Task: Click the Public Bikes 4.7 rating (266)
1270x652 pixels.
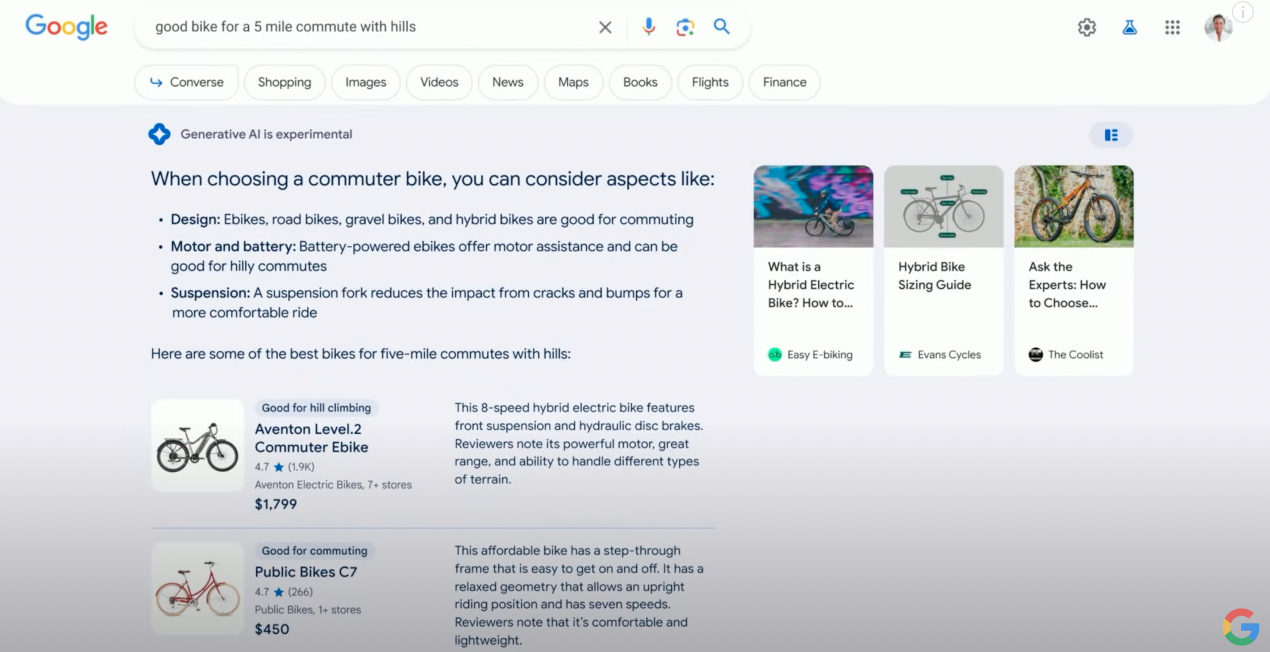Action: click(286, 592)
